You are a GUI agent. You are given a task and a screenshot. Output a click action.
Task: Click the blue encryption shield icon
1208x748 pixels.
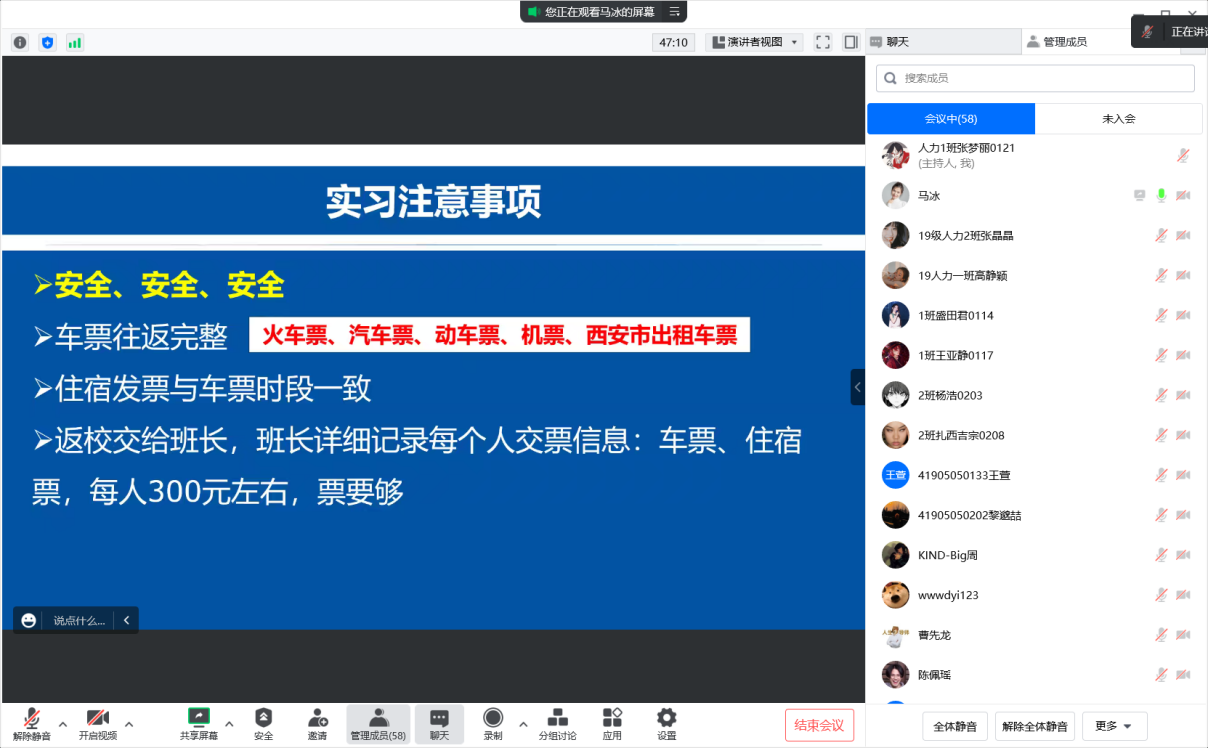click(47, 42)
